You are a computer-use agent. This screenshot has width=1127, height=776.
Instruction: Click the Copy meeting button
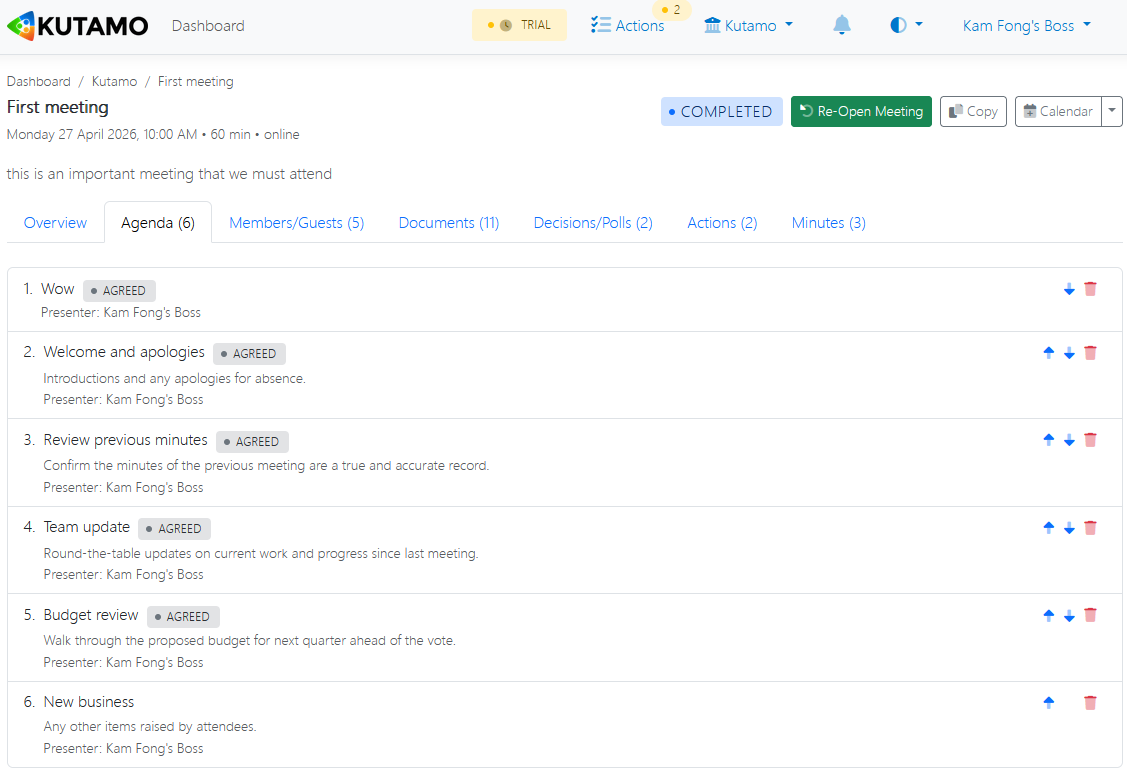pyautogui.click(x=973, y=111)
